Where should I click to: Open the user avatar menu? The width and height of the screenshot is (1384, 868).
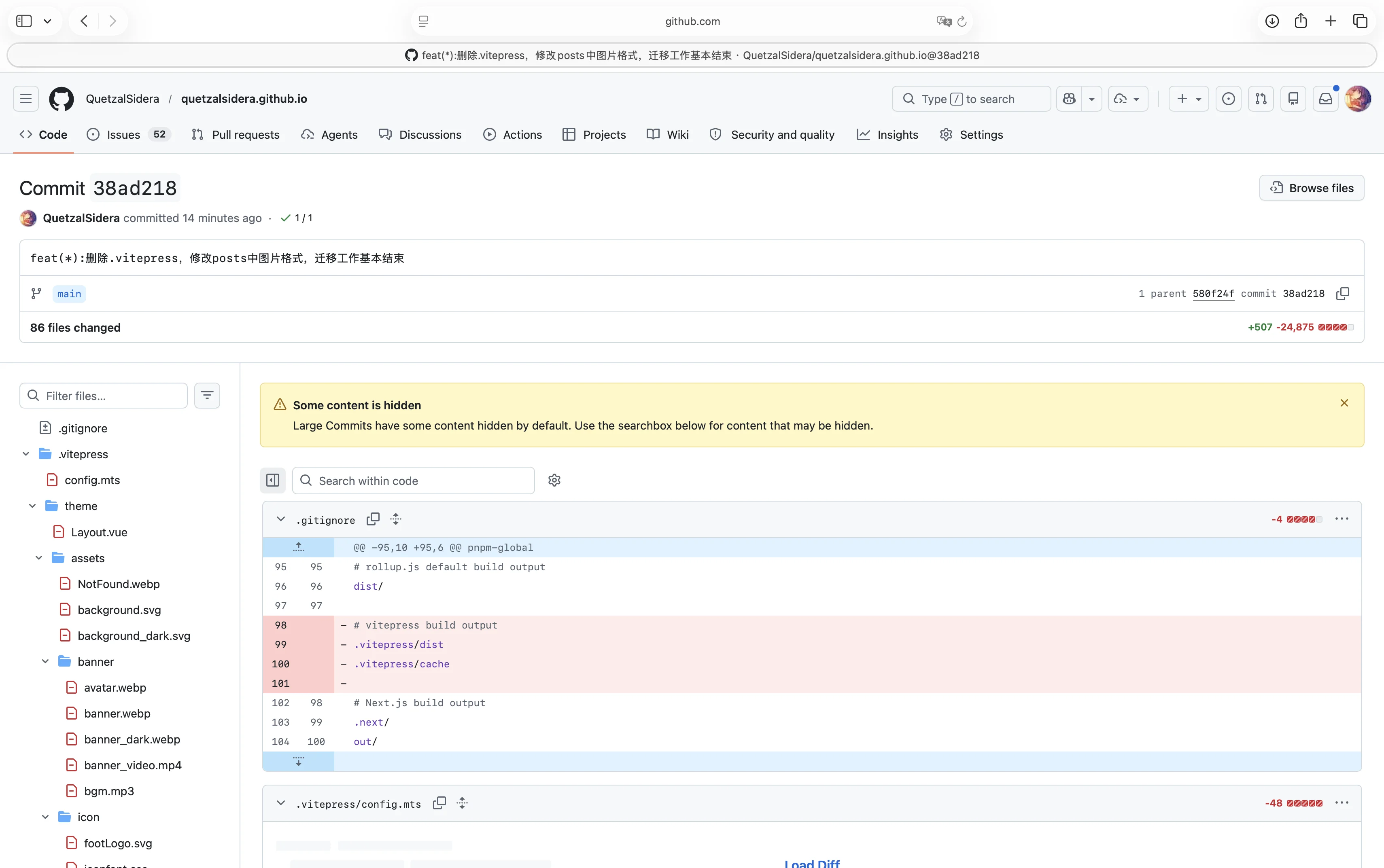[1358, 99]
